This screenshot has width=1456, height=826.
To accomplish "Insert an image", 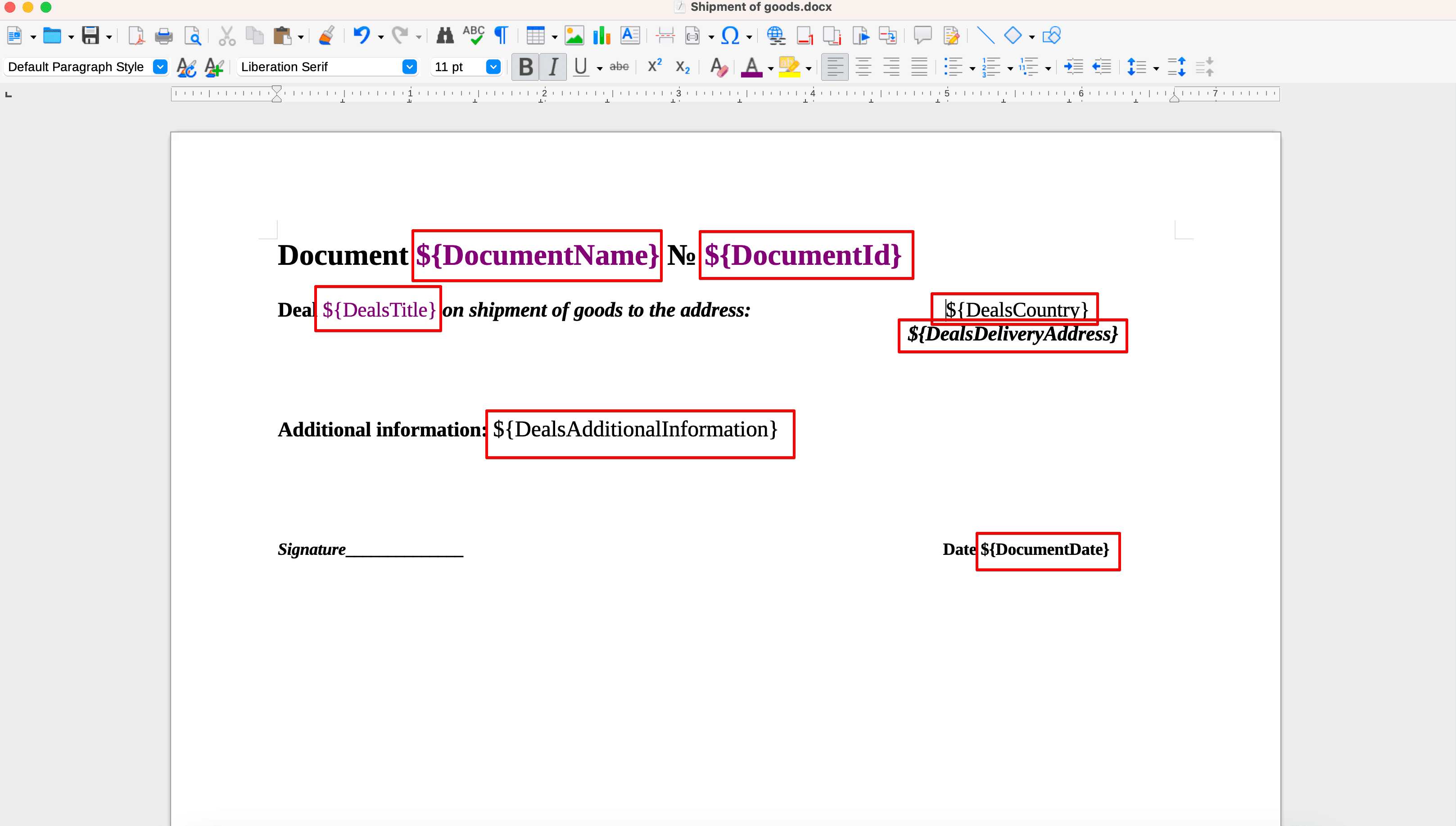I will point(574,35).
